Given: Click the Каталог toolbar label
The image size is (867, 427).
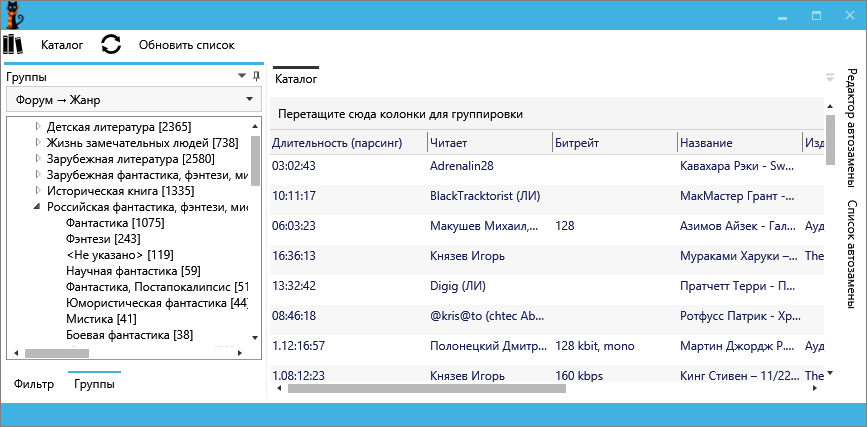Looking at the screenshot, I should [x=62, y=45].
